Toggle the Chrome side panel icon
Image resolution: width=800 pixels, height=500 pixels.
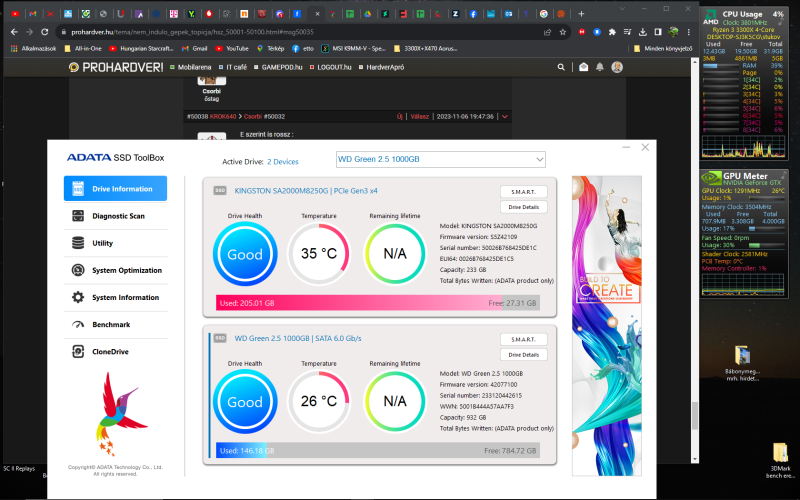(x=658, y=32)
